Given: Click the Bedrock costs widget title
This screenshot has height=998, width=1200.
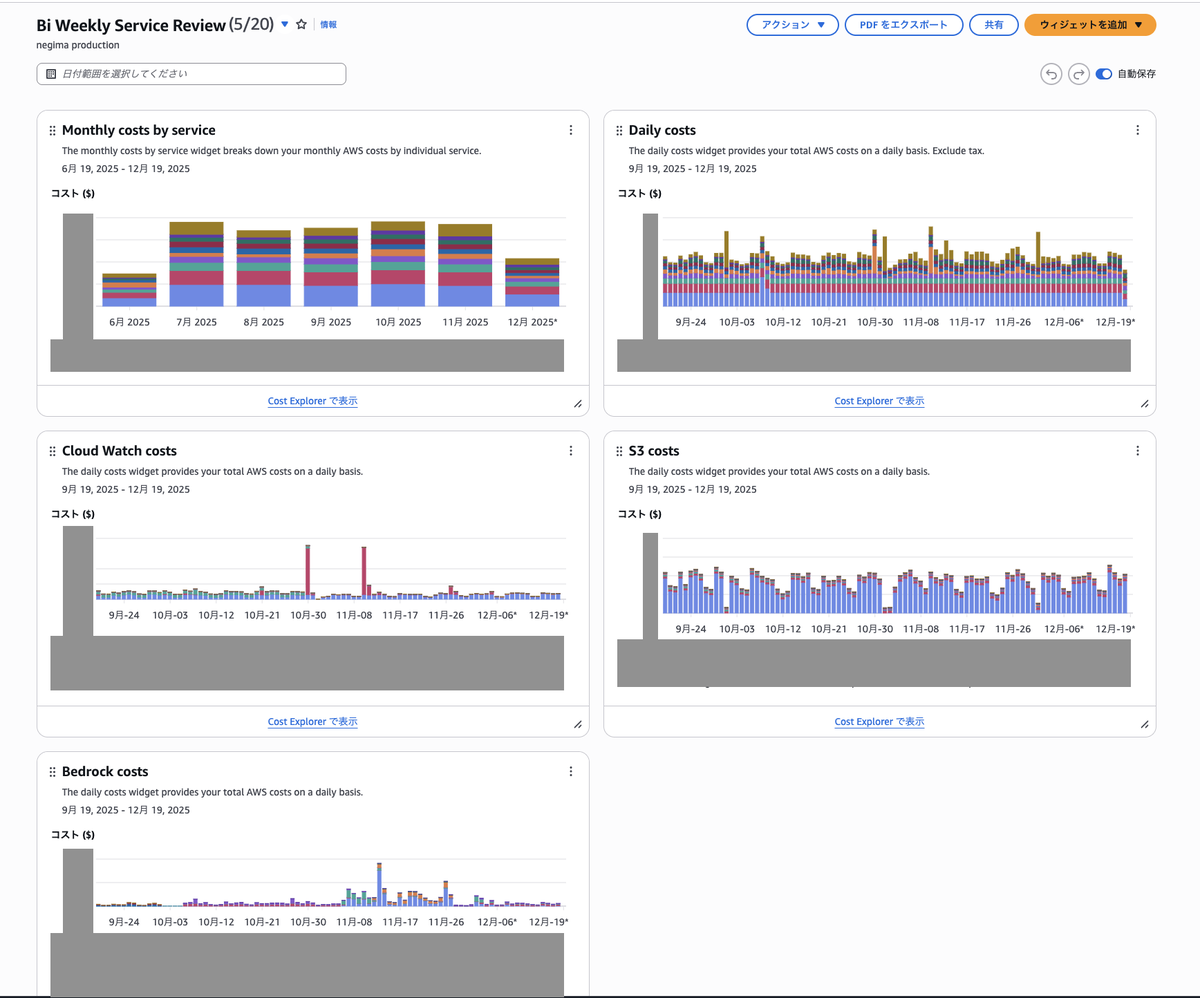Looking at the screenshot, I should pyautogui.click(x=105, y=772).
